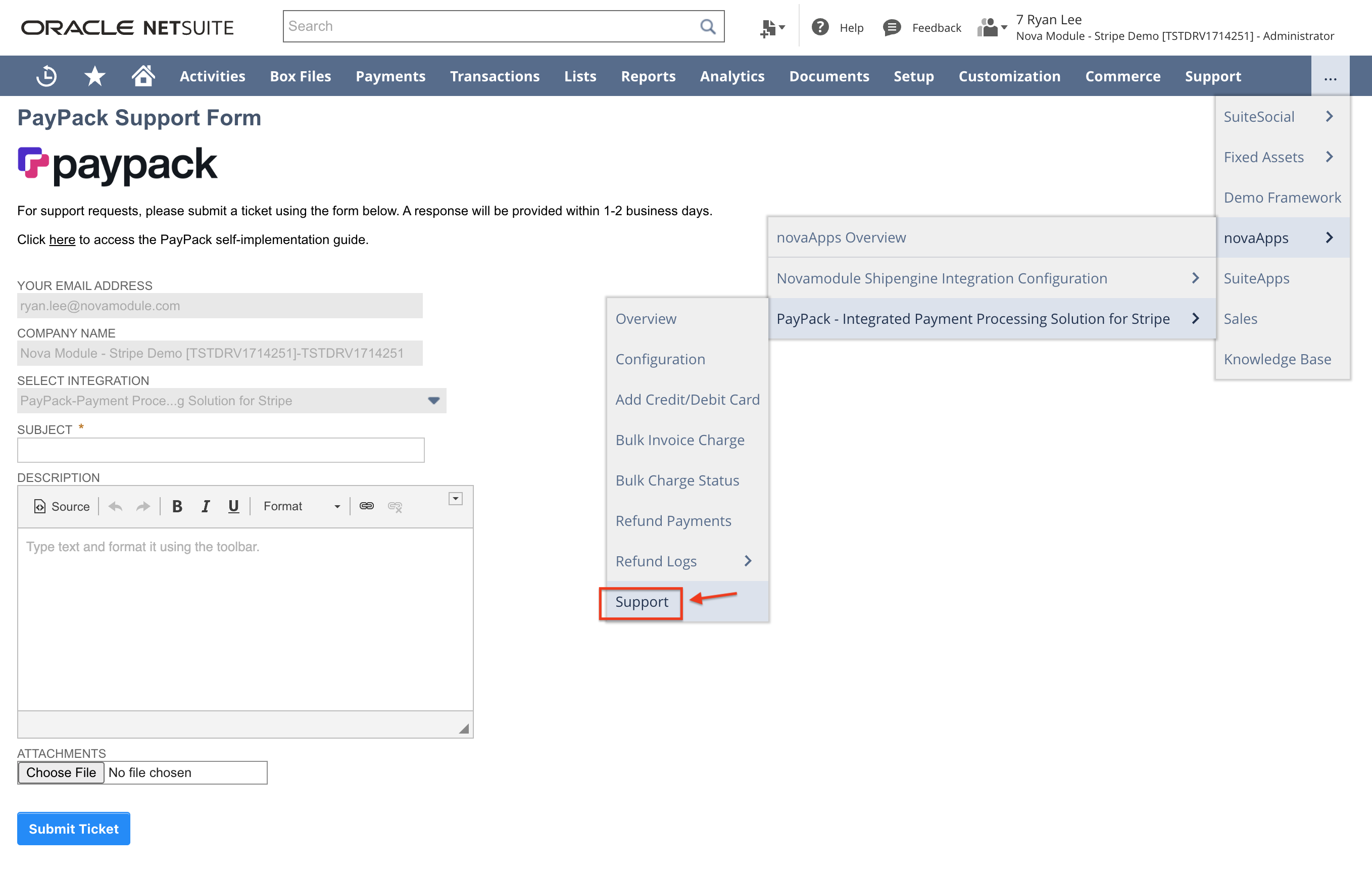Select Bulk Charge Status item
This screenshot has width=1372, height=872.
point(687,480)
